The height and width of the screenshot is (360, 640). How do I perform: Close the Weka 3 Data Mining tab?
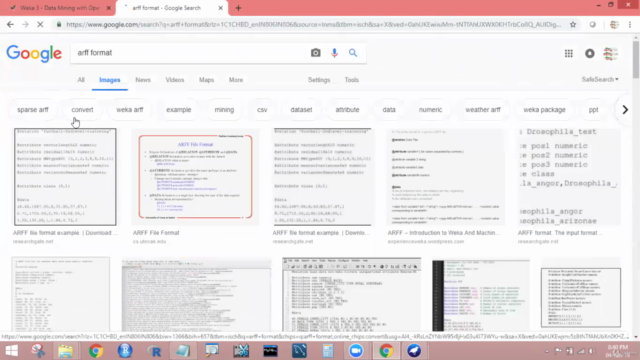pos(109,8)
